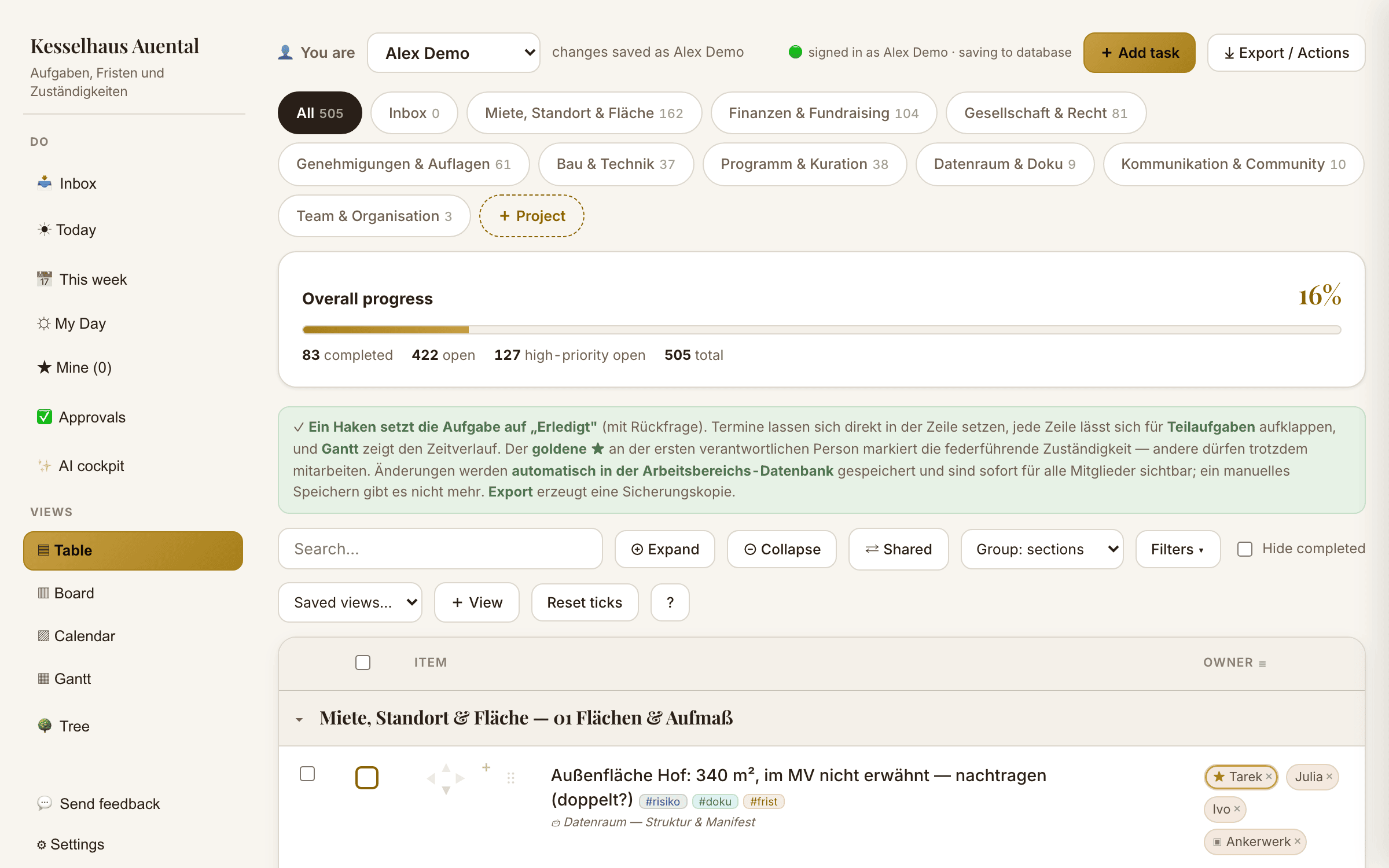Viewport: 1389px width, 868px height.
Task: Select the Außenfläche Hof row checkbox
Action: (307, 774)
